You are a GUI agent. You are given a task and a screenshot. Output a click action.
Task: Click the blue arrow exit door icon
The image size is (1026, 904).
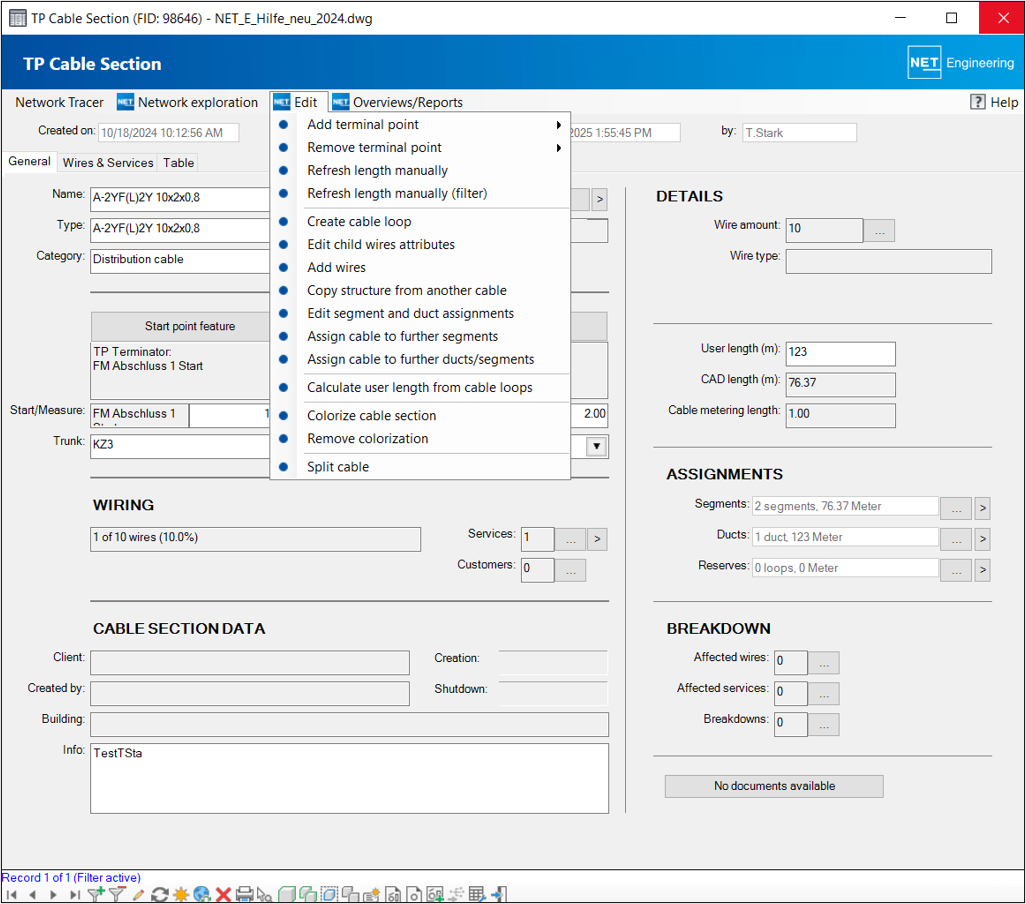pos(499,894)
